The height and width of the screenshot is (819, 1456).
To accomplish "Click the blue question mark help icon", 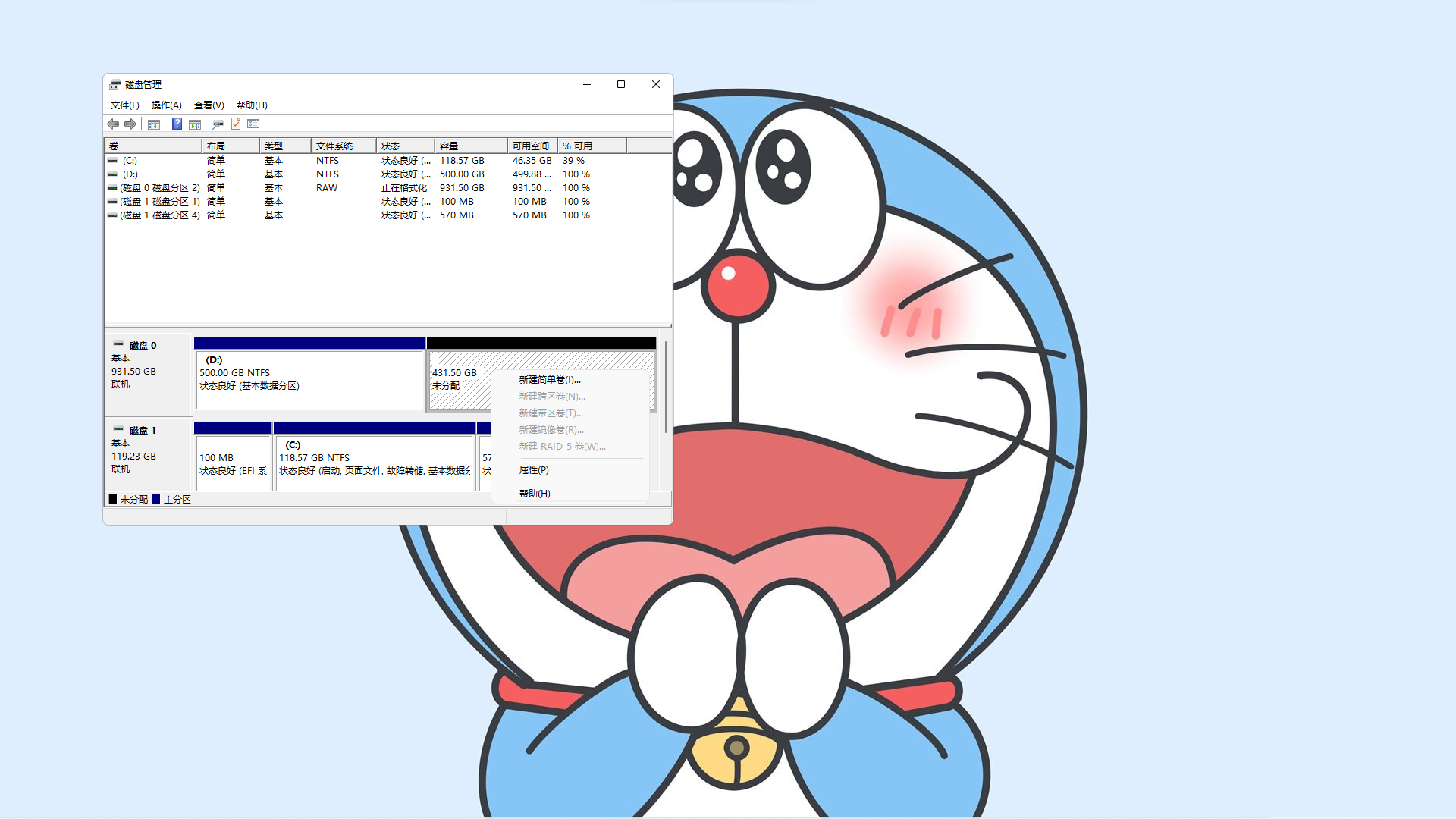I will click(177, 124).
